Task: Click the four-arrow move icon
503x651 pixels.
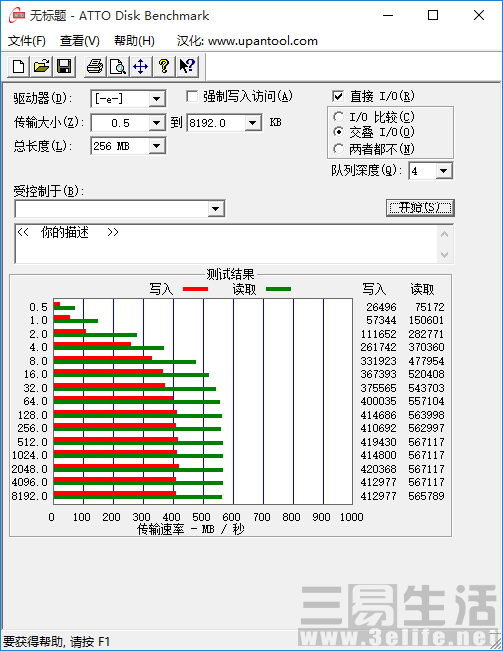Action: [141, 66]
